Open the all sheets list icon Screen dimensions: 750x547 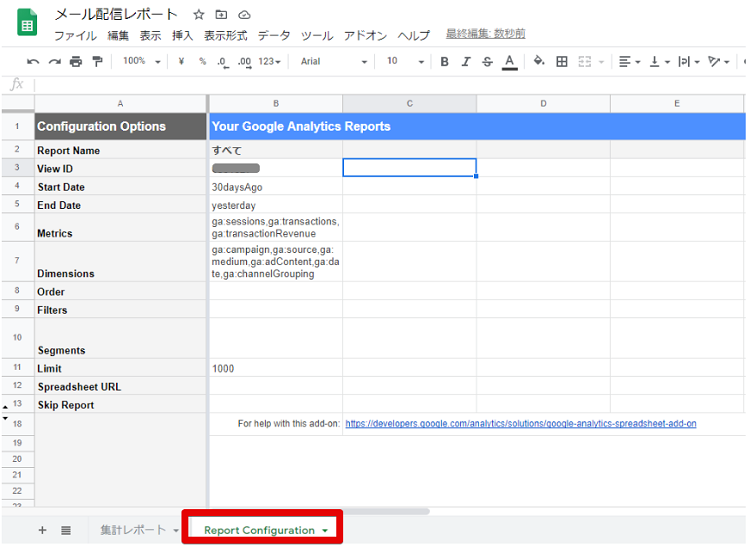tap(66, 530)
